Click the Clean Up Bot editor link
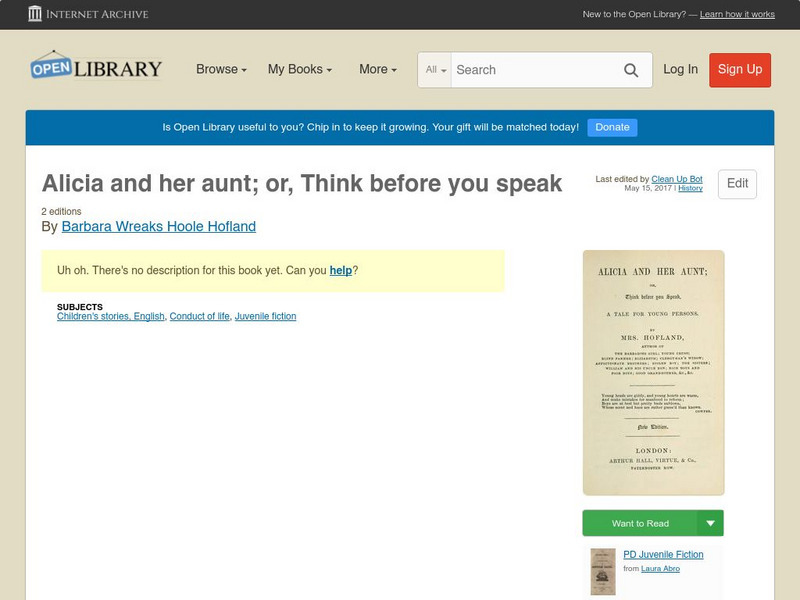Viewport: 800px width, 600px height. point(675,177)
